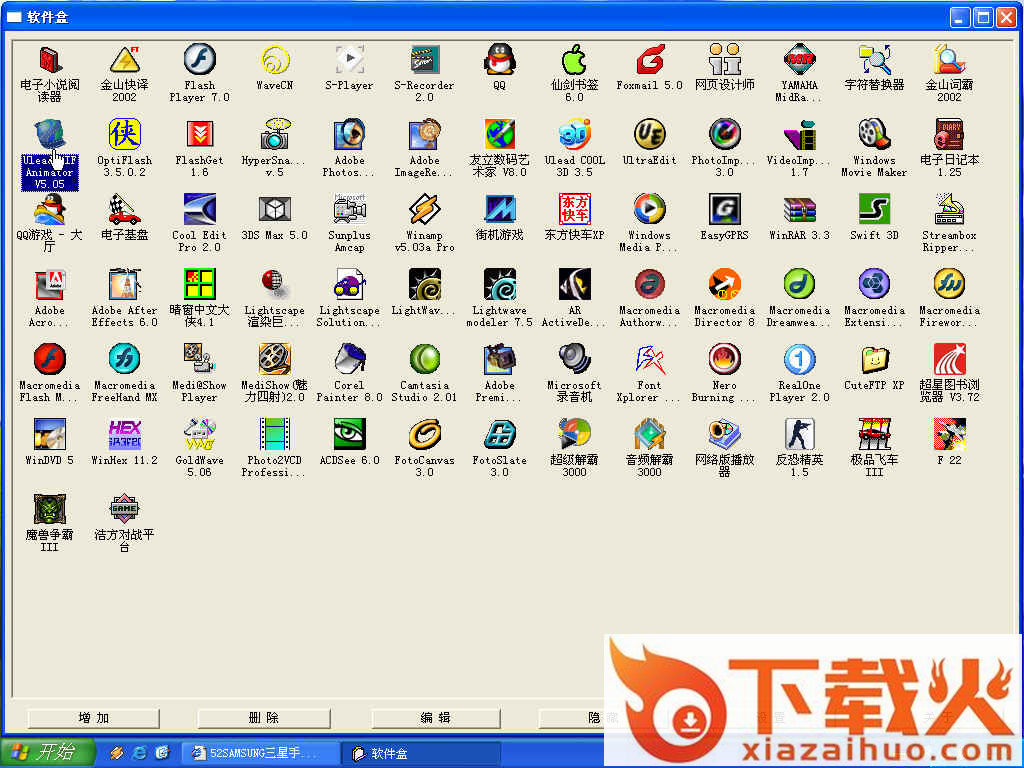The height and width of the screenshot is (768, 1024).
Task: Launch Macromedia Dreamweaver icon
Action: (799, 285)
